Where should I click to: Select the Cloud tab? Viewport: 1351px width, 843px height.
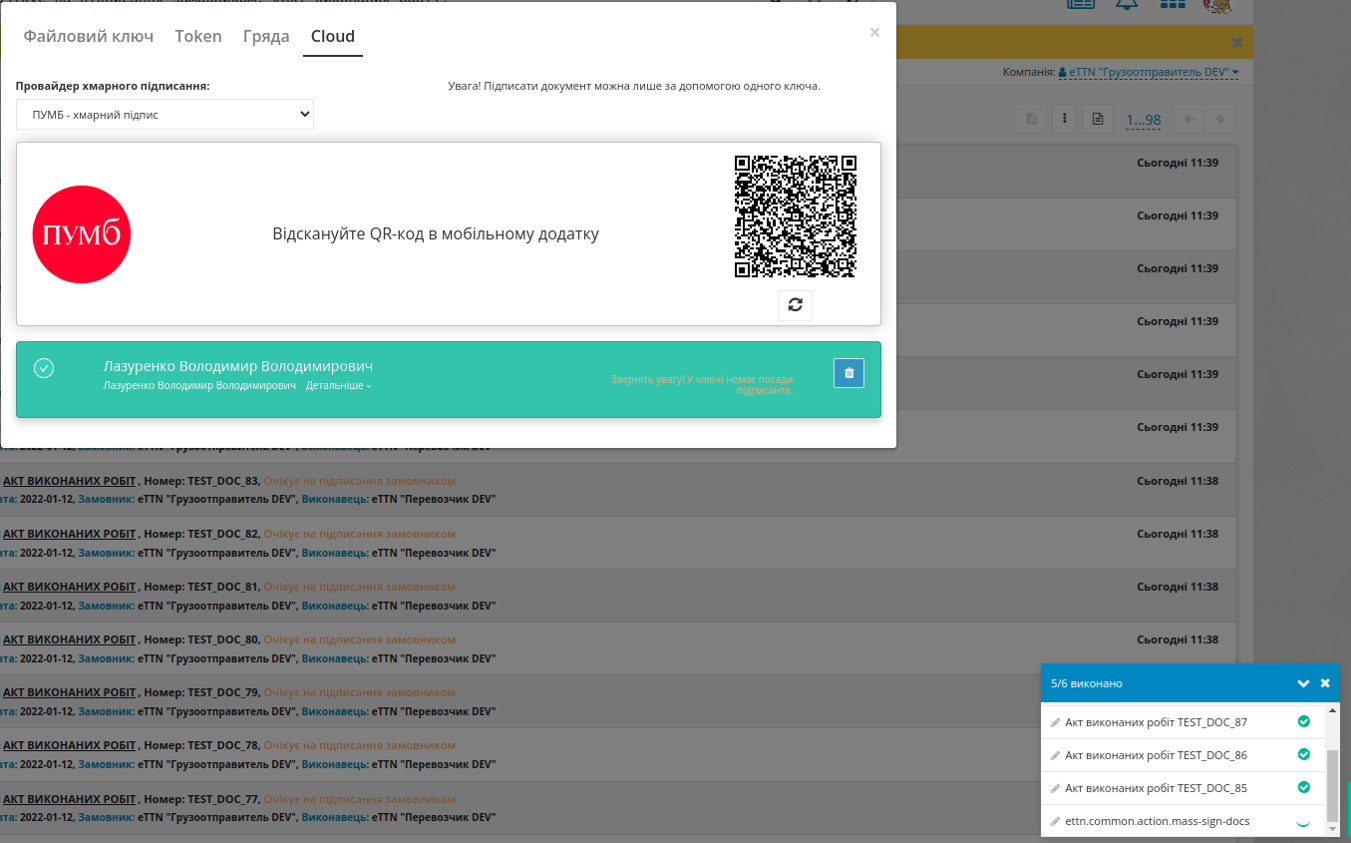333,36
